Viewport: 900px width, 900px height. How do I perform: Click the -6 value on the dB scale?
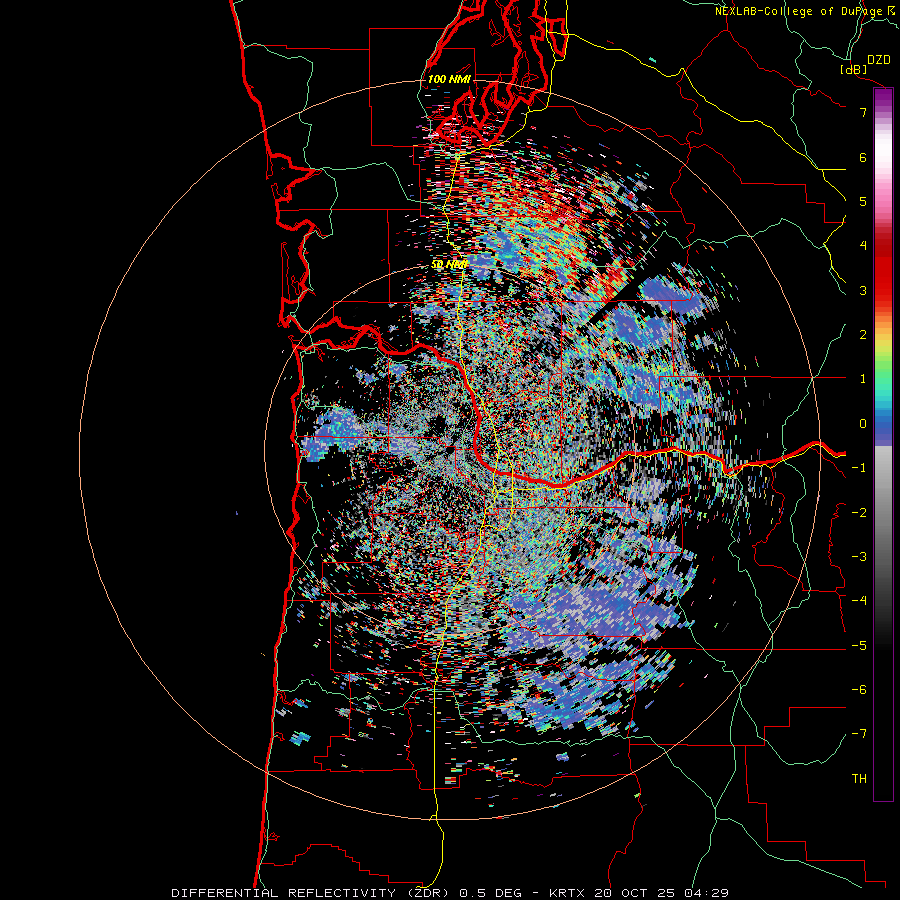[859, 690]
